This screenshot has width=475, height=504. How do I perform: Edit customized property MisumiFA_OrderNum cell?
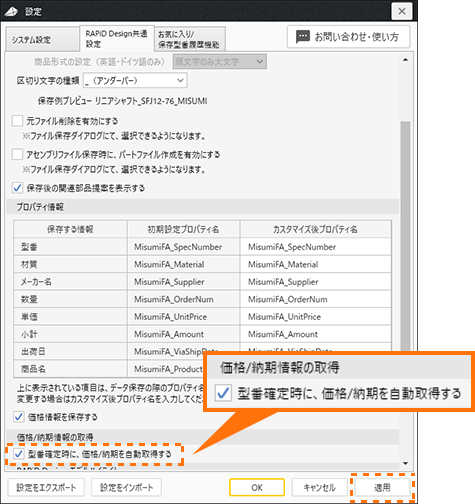point(315,299)
